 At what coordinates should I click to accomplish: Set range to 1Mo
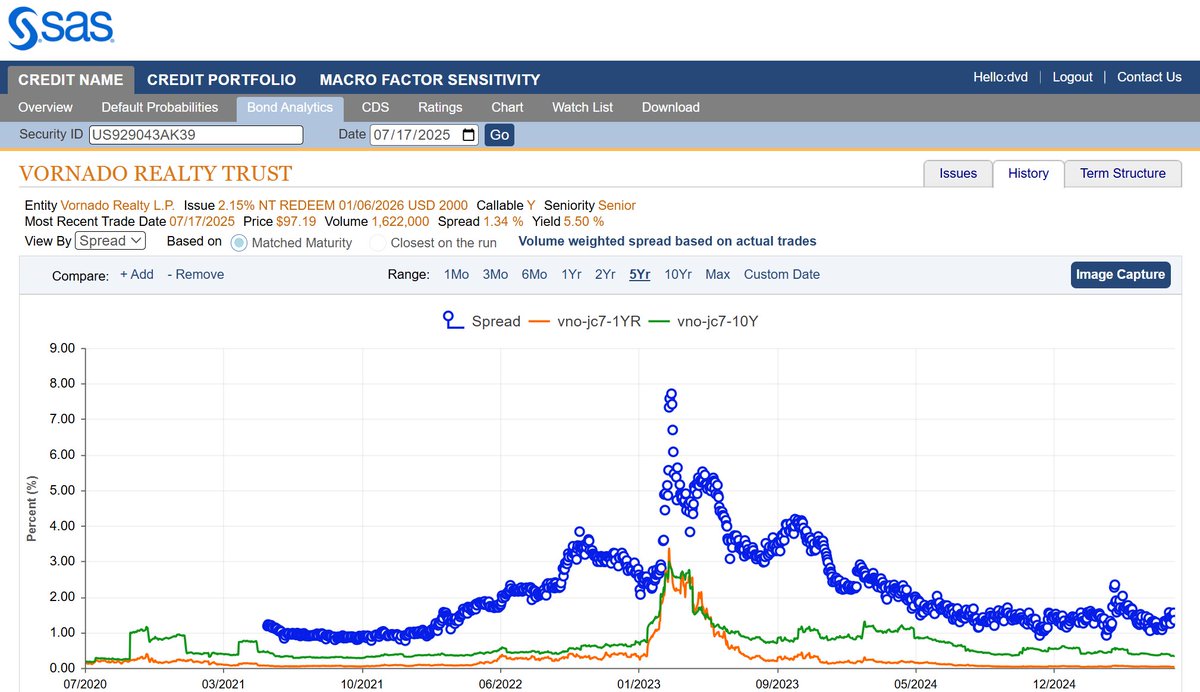point(456,274)
